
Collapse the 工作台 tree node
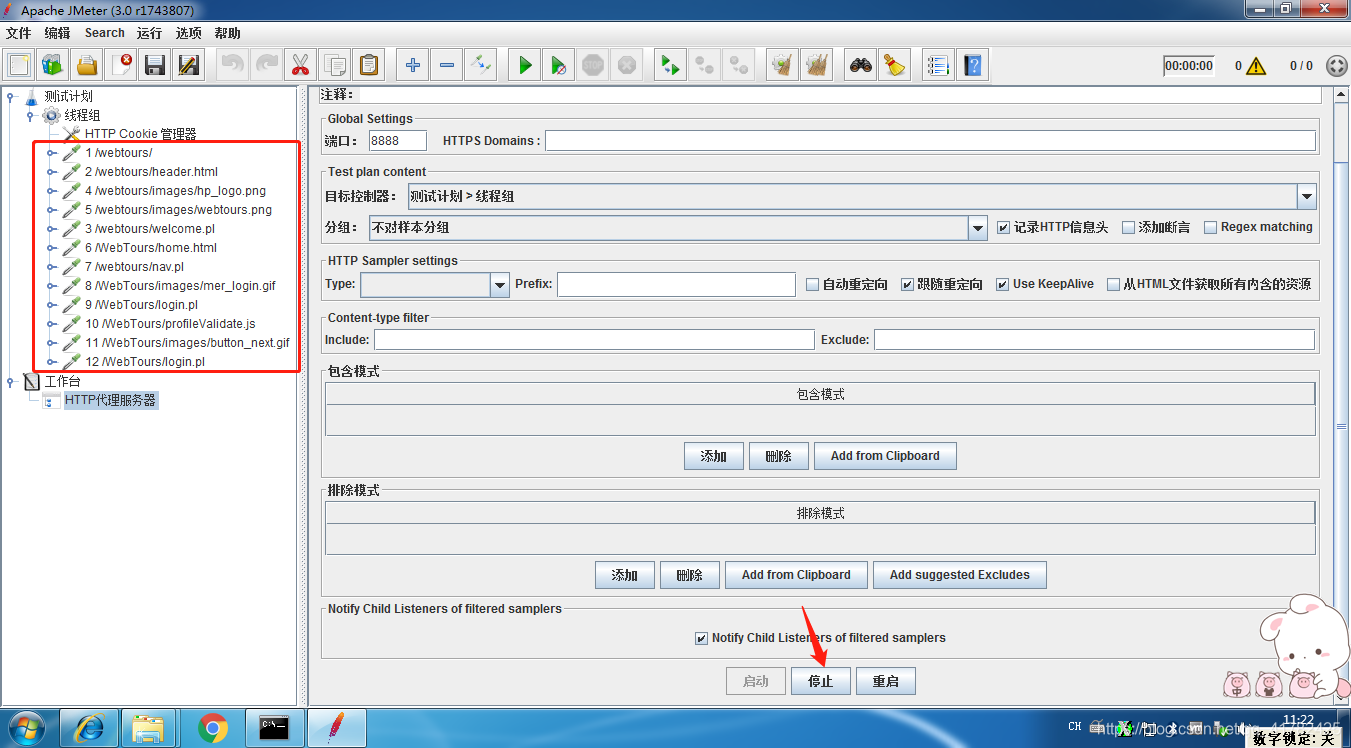tap(10, 382)
